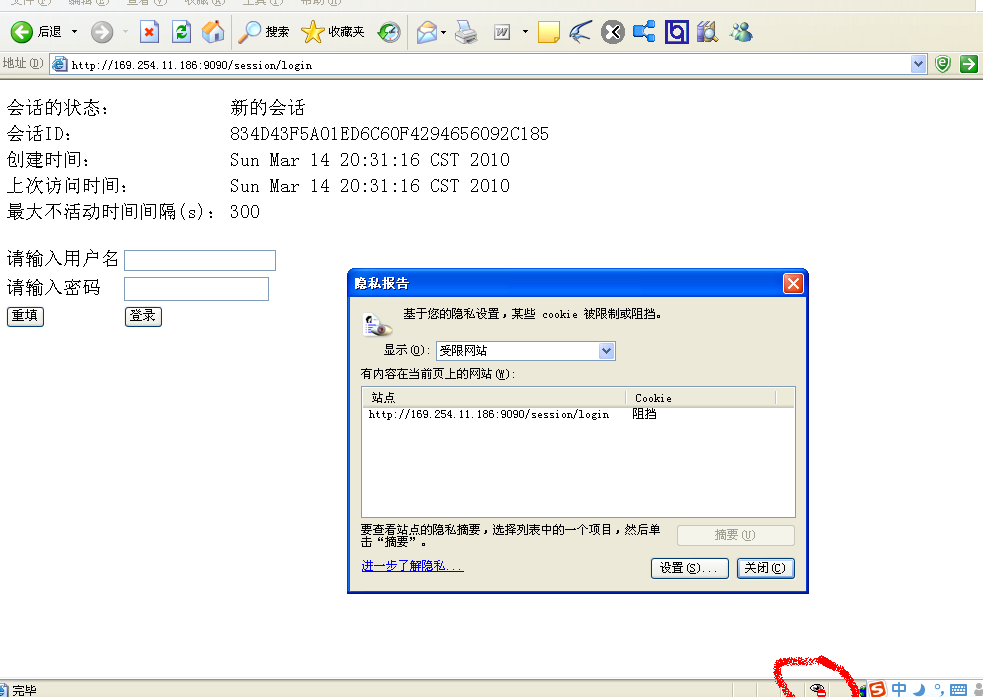Click the password (请输入密码) input field
The image size is (983, 697).
click(196, 289)
